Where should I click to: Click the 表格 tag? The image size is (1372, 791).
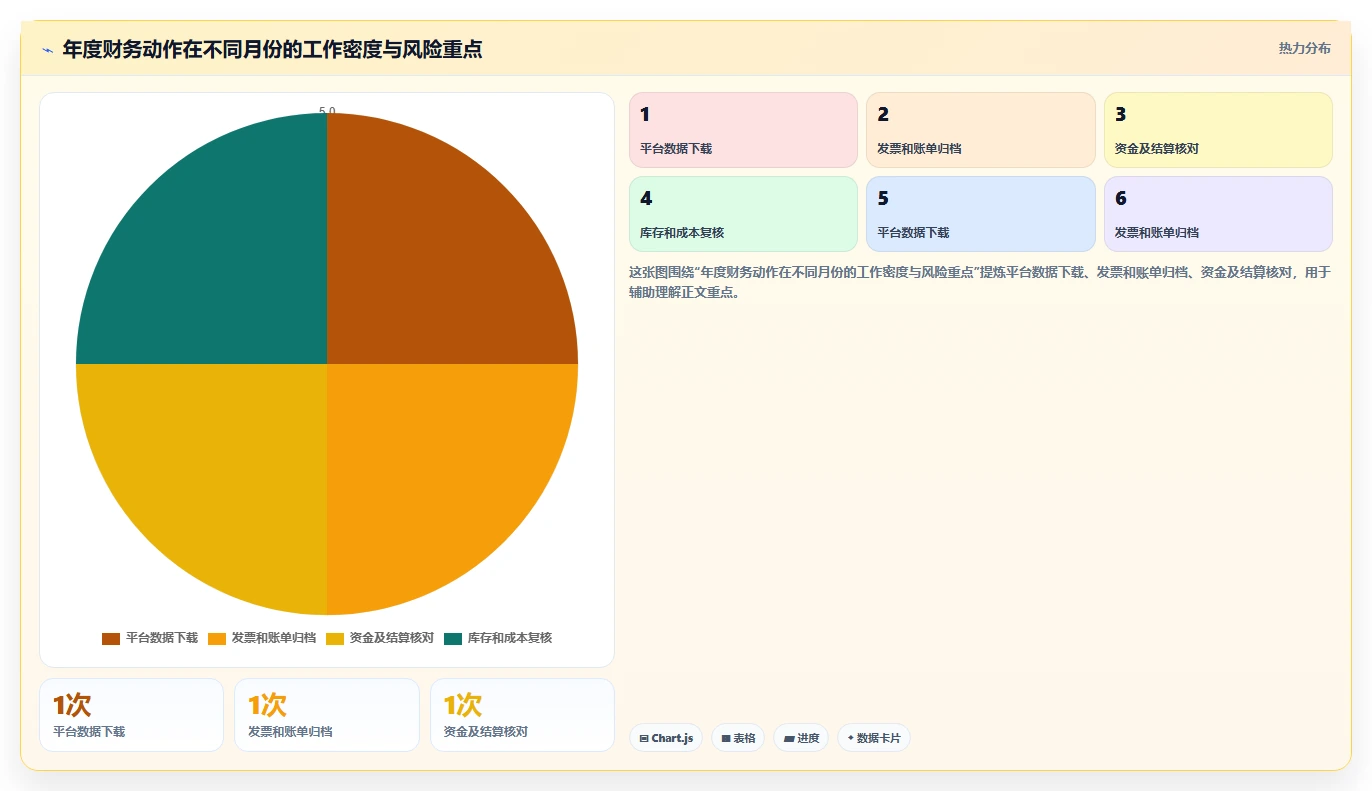point(738,738)
